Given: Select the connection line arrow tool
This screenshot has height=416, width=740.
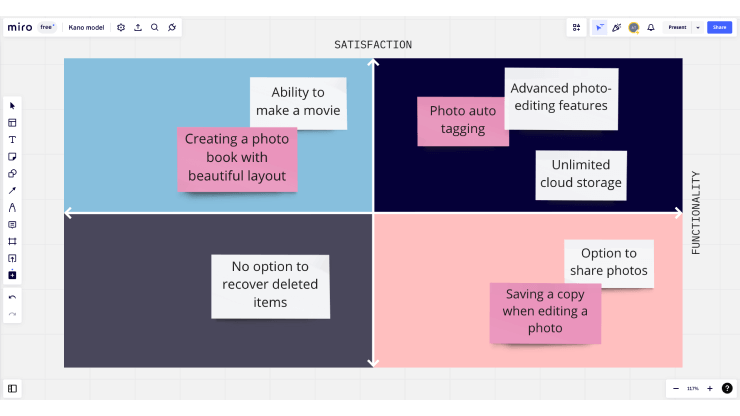Looking at the screenshot, I should coord(12,191).
